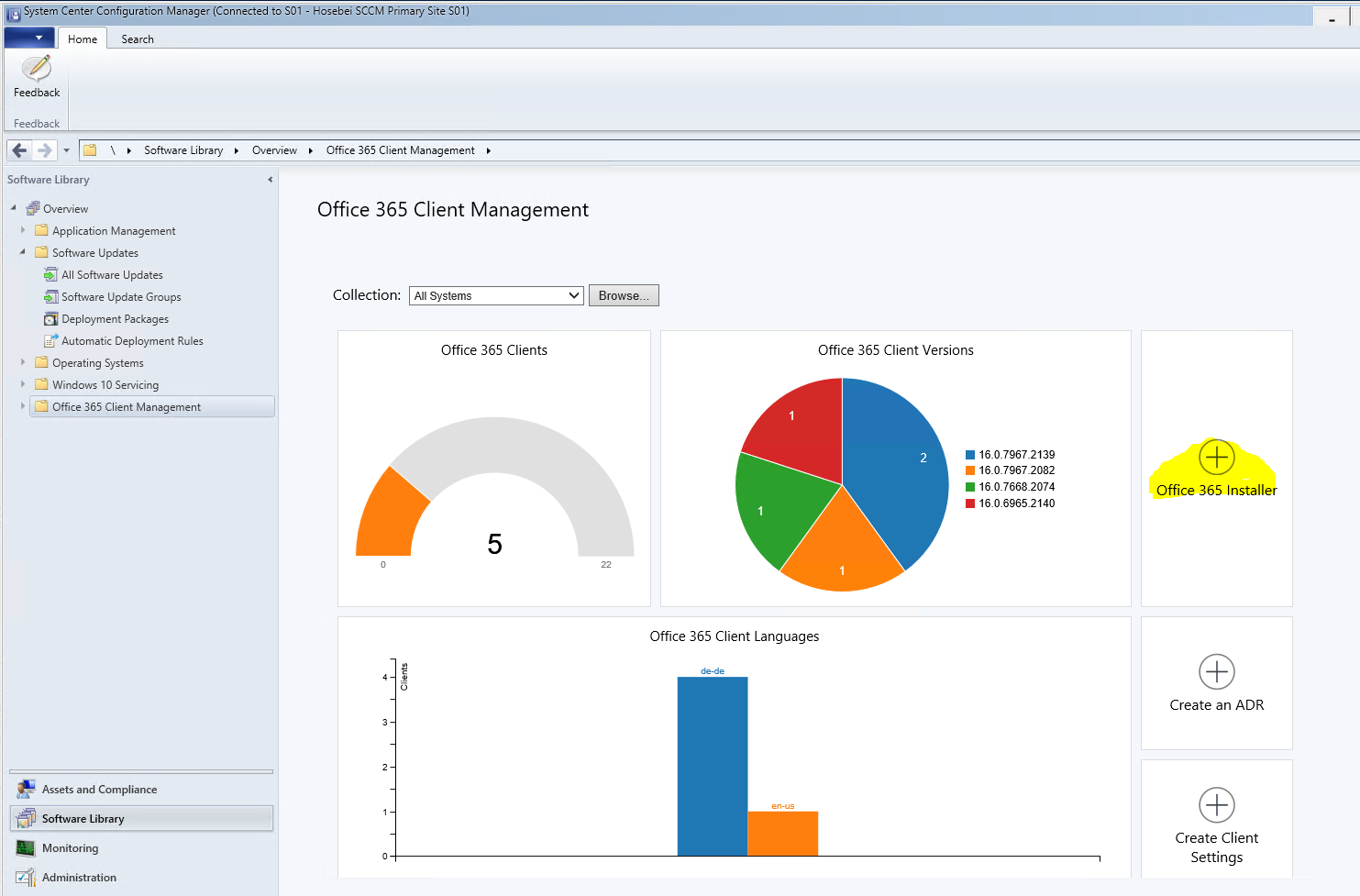Expand the arrow after the Software Library breadcrumb
The width and height of the screenshot is (1360, 896).
[236, 150]
